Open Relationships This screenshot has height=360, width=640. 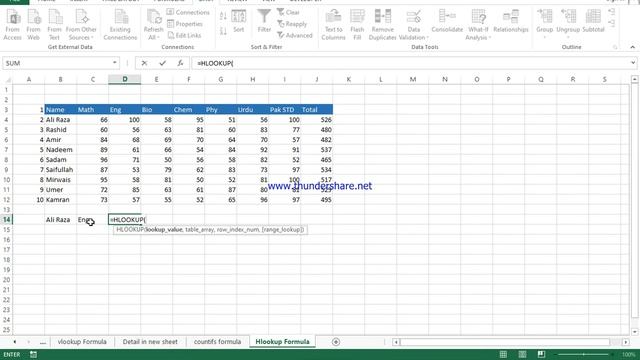point(511,21)
